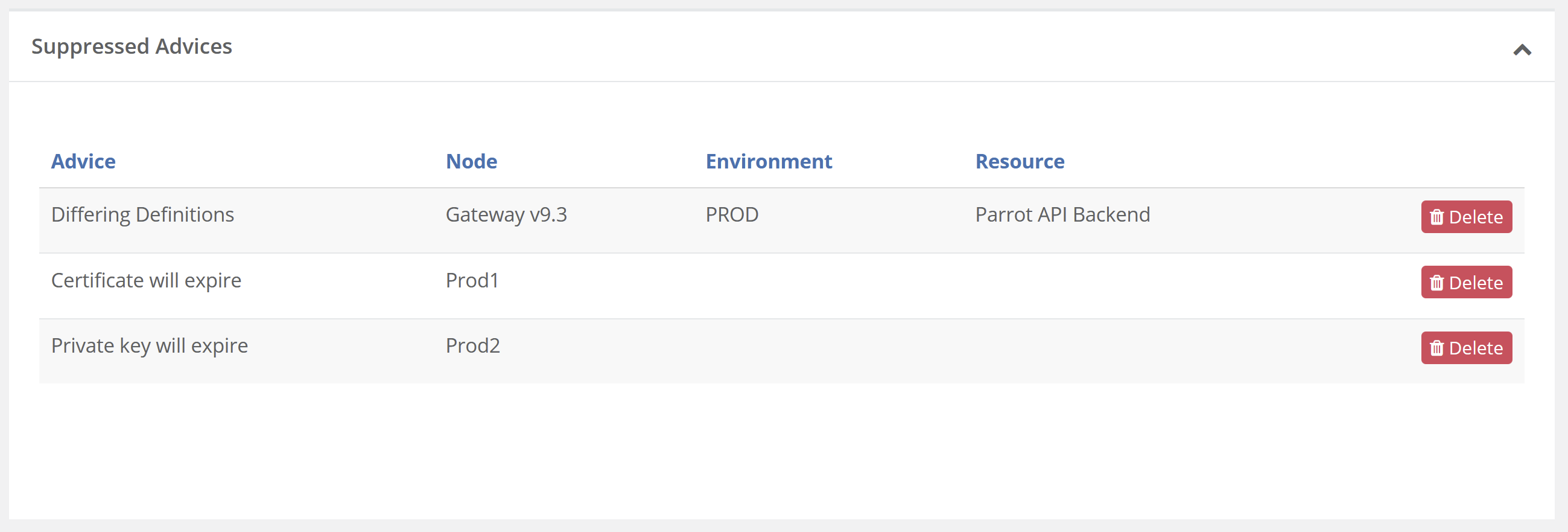Sort by Environment column header
1568x532 pixels.
[x=768, y=161]
